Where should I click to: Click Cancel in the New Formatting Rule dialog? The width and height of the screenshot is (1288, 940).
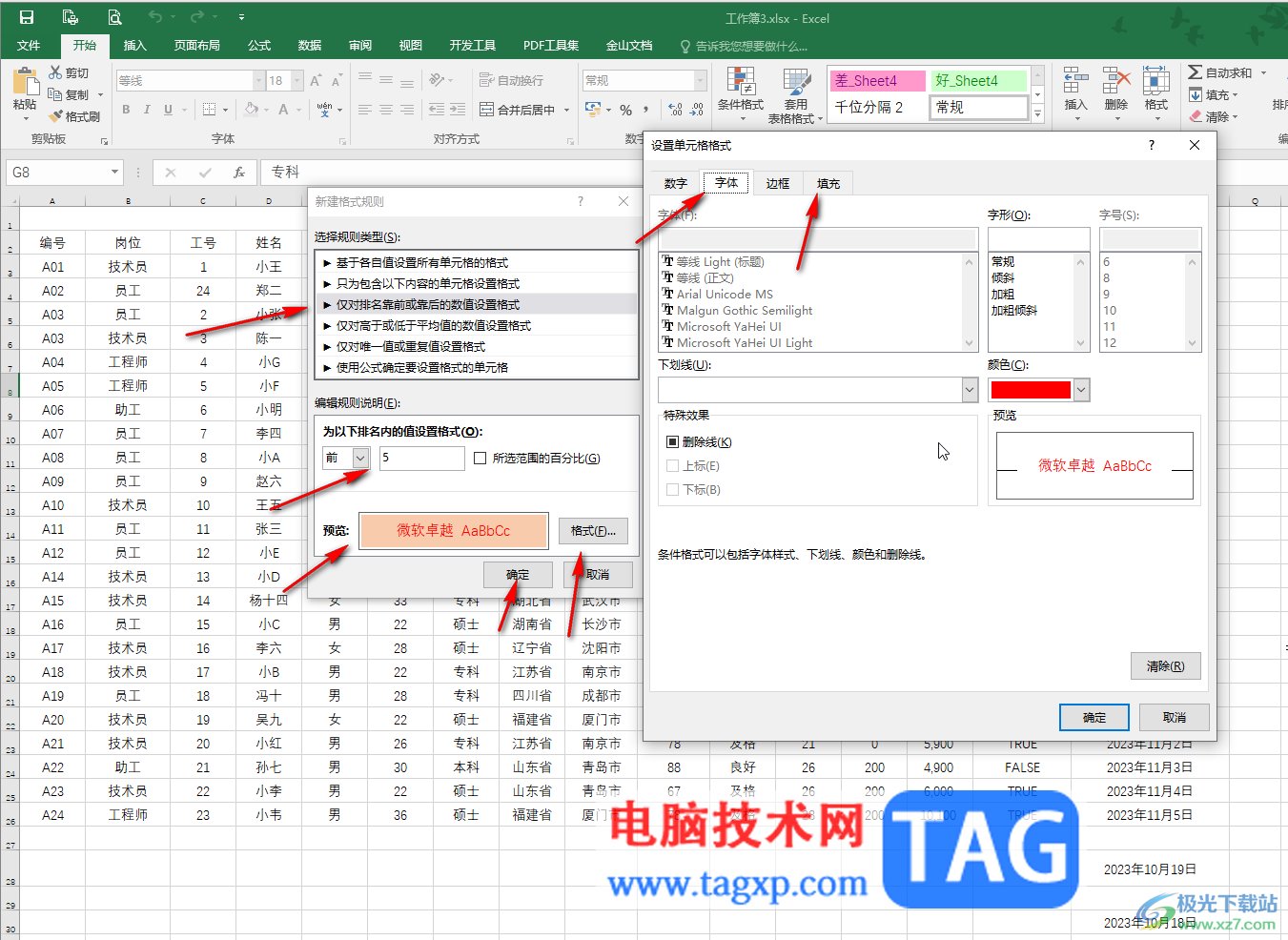coord(598,575)
